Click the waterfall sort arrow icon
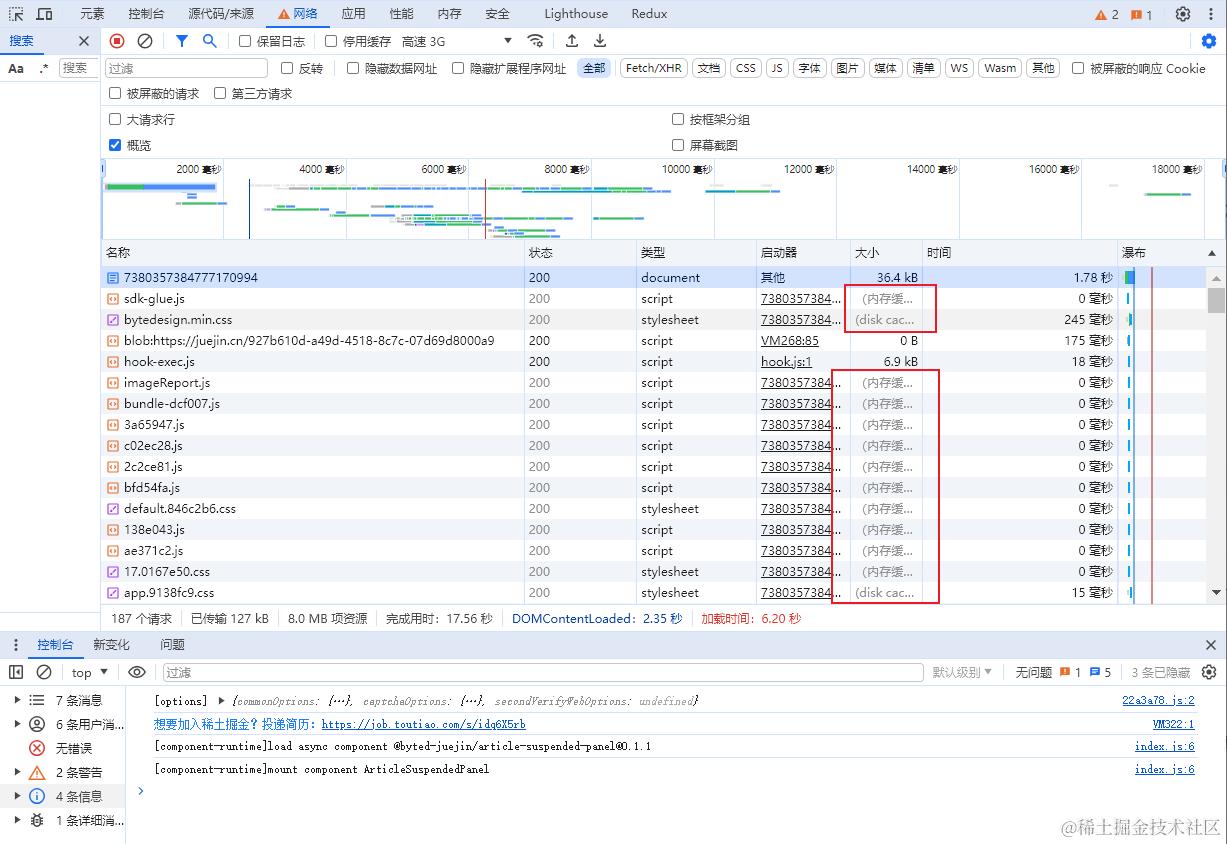 point(1212,254)
